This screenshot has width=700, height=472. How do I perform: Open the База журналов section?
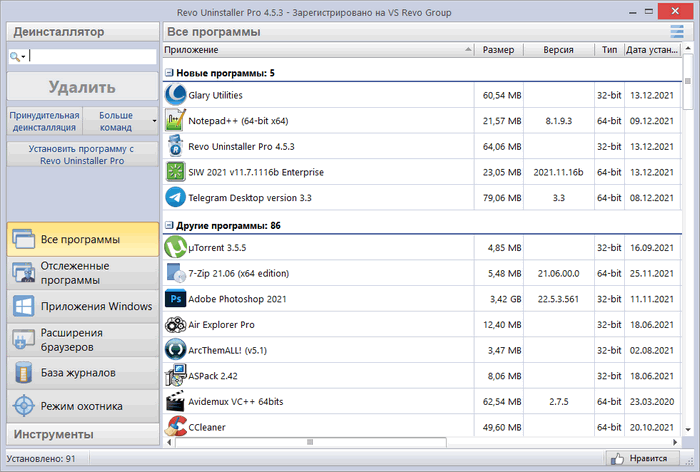coord(83,373)
